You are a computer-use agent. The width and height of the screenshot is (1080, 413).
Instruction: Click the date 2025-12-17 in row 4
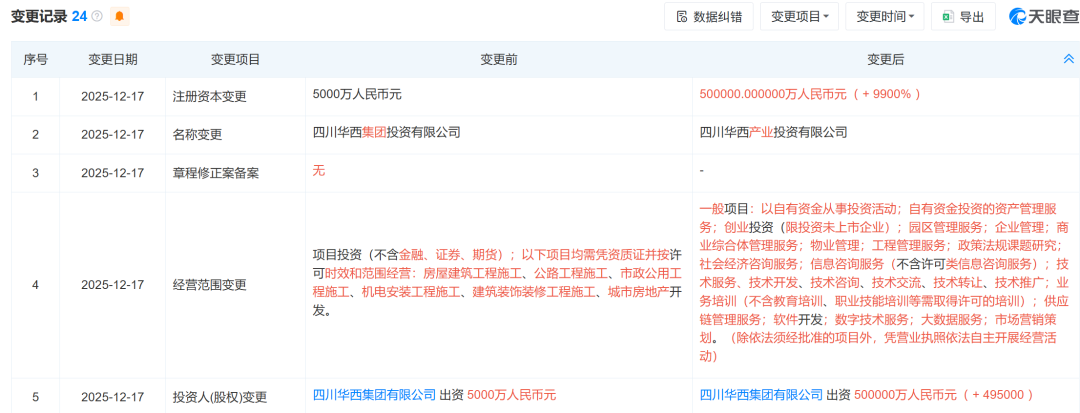click(x=112, y=284)
